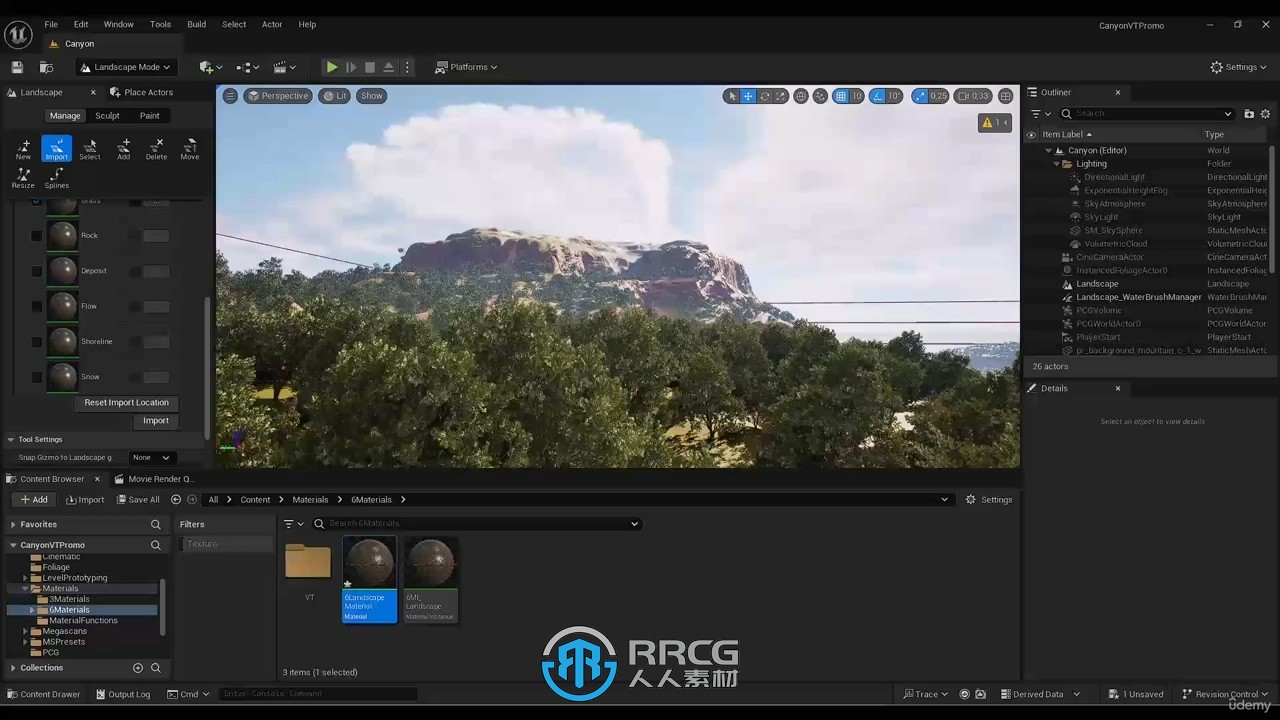This screenshot has width=1280, height=720.
Task: Click the Outliner search field
Action: click(1147, 114)
